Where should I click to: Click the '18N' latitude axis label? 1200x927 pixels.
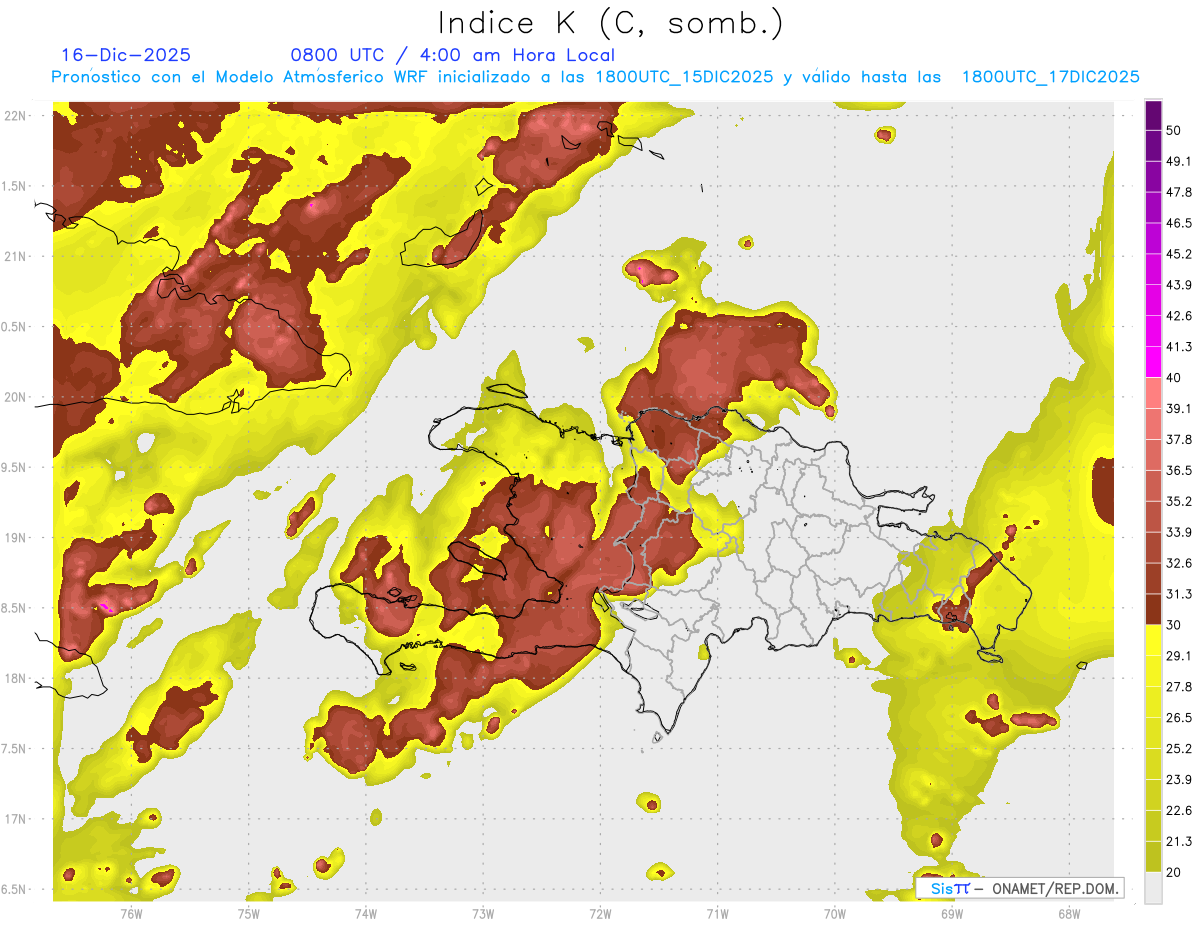point(16,679)
